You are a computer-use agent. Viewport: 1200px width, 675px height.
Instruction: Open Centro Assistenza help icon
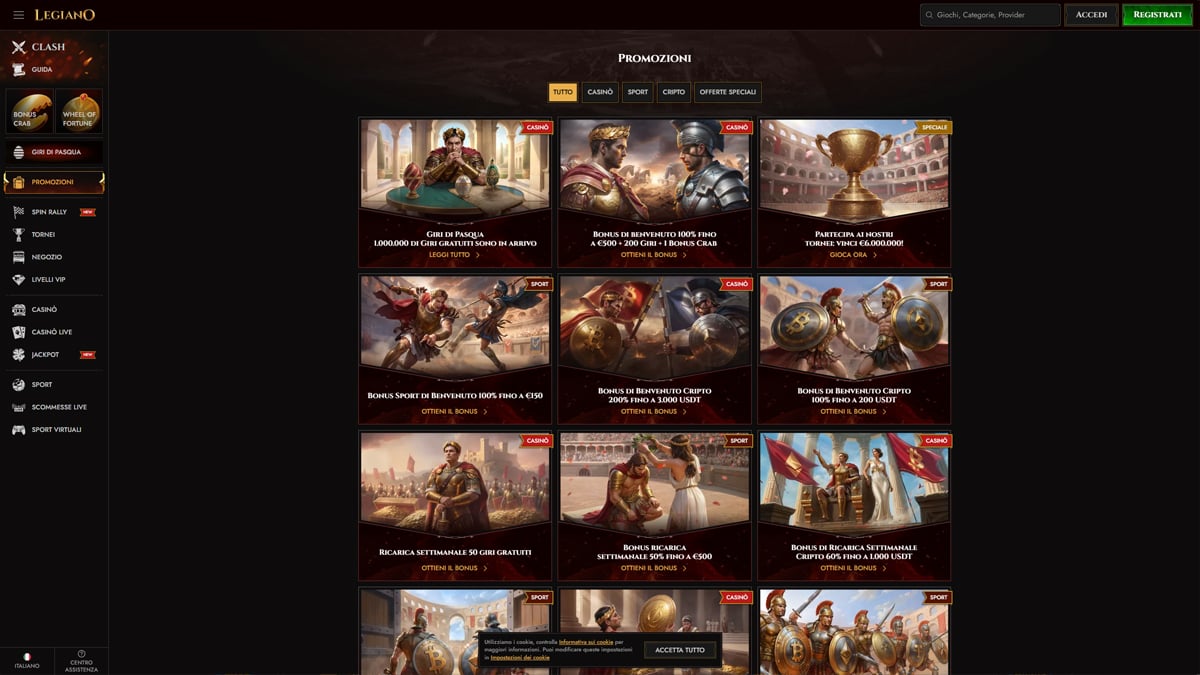pos(81,661)
